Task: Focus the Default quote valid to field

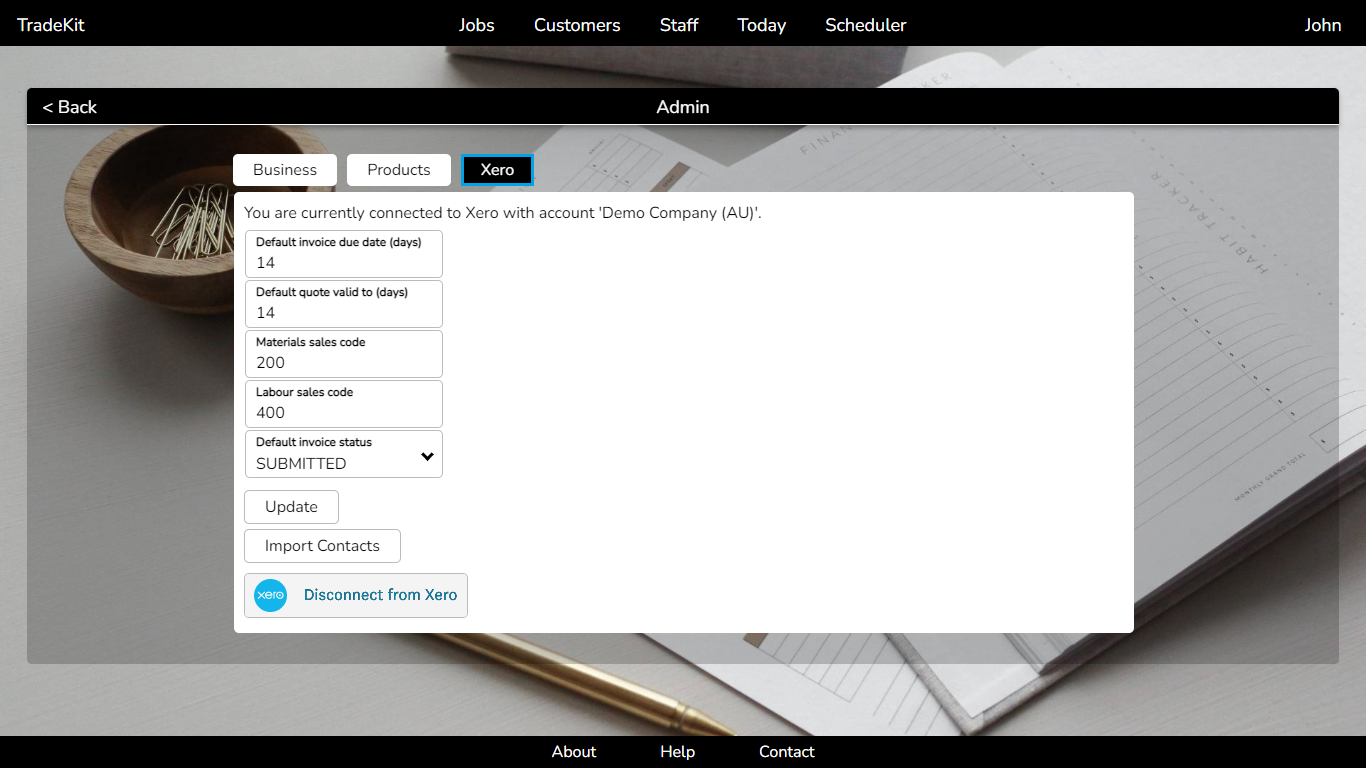Action: pos(344,304)
